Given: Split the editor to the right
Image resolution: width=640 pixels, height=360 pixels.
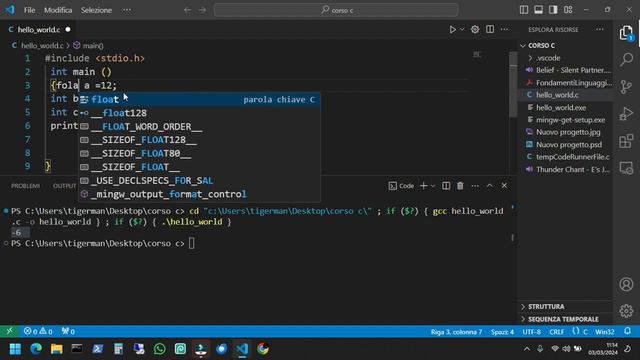Looking at the screenshot, I should pyautogui.click(x=490, y=29).
